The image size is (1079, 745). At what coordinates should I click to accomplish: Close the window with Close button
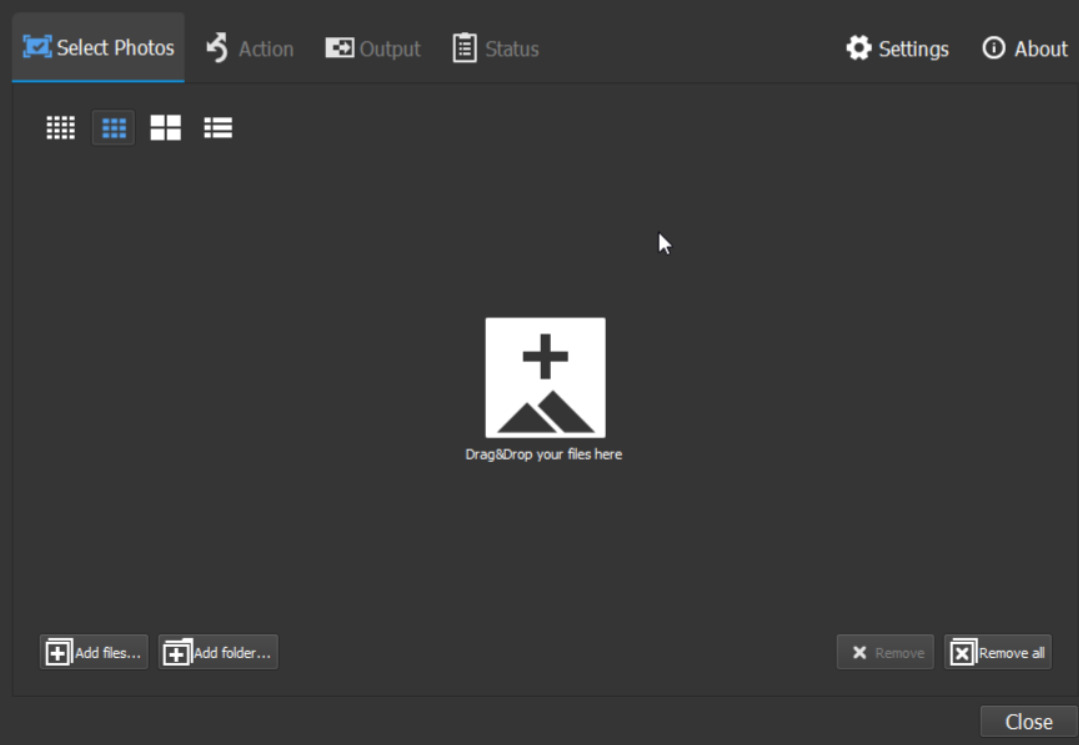point(1029,722)
